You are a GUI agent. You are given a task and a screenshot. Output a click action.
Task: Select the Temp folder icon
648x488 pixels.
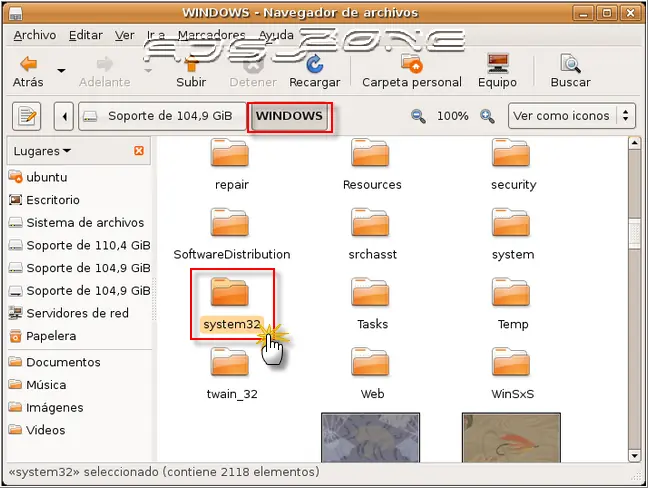click(511, 292)
